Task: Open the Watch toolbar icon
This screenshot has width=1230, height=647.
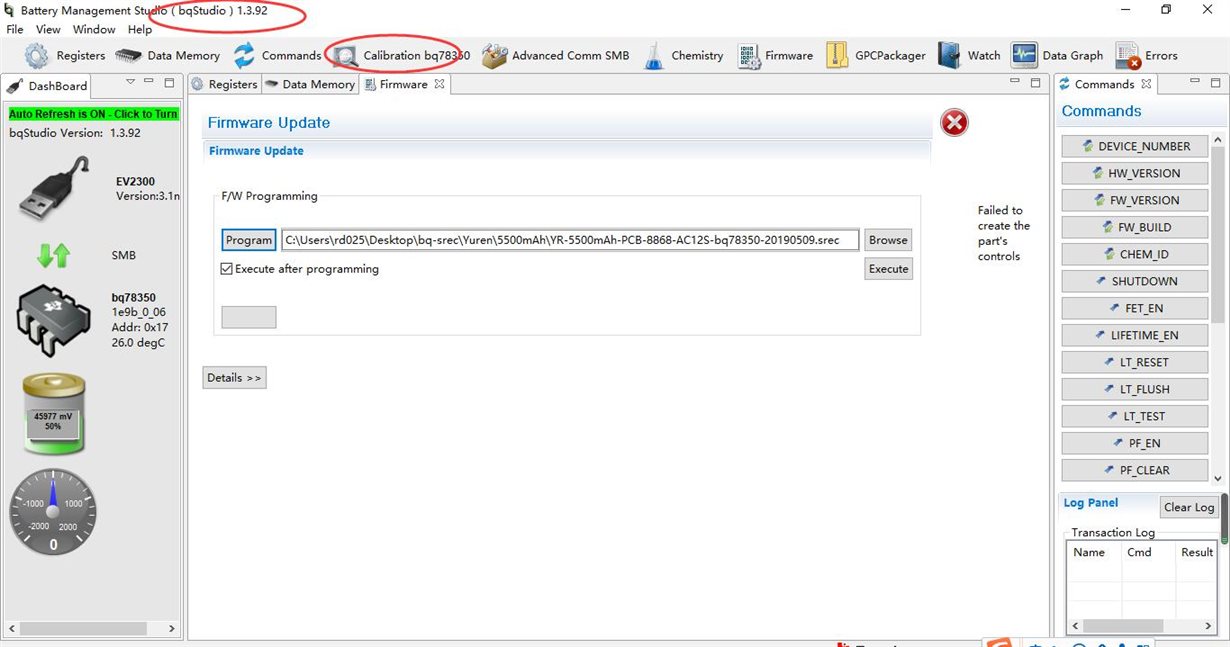Action: pyautogui.click(x=950, y=55)
